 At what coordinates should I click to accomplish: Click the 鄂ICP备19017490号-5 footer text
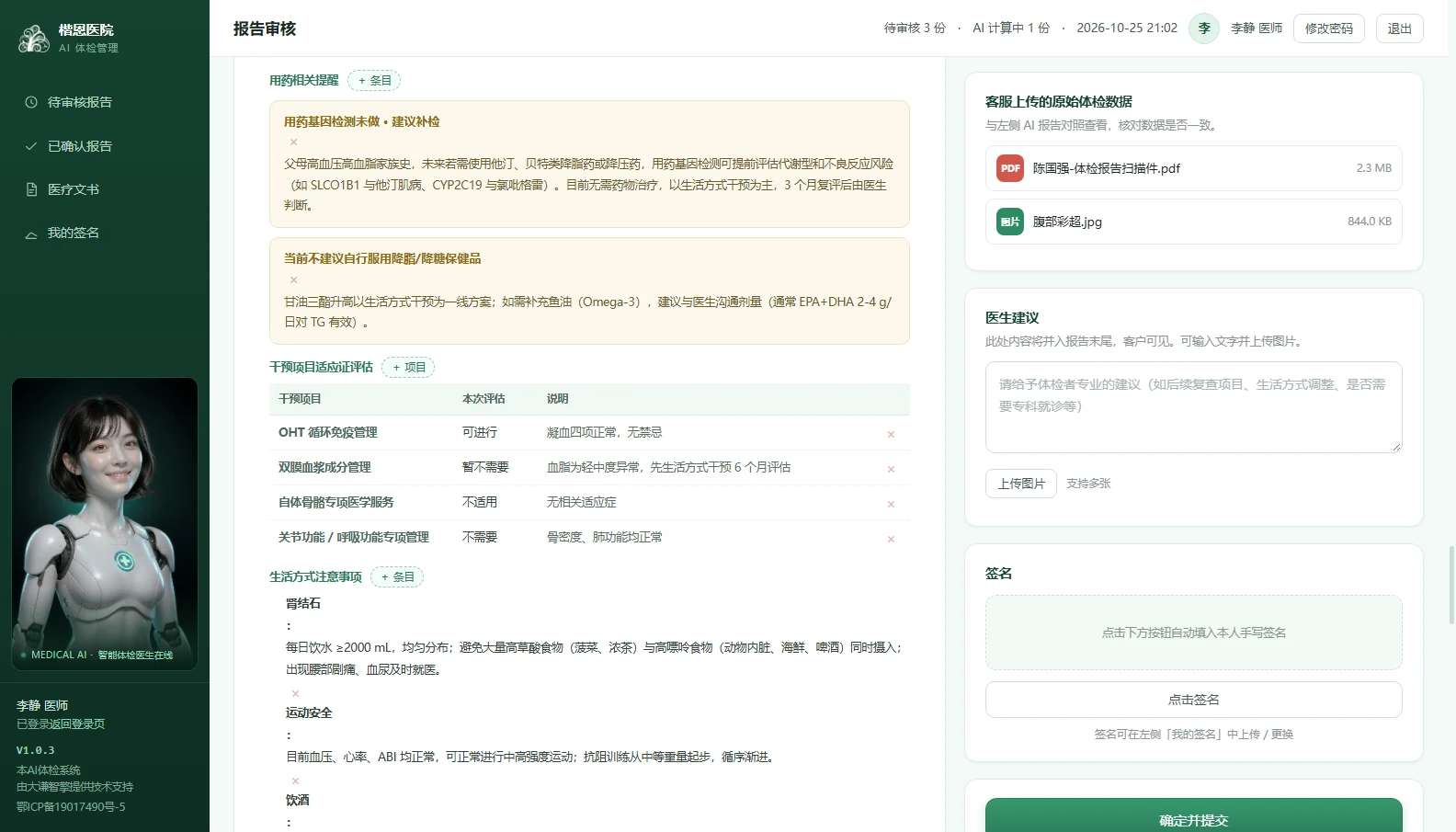point(71,807)
